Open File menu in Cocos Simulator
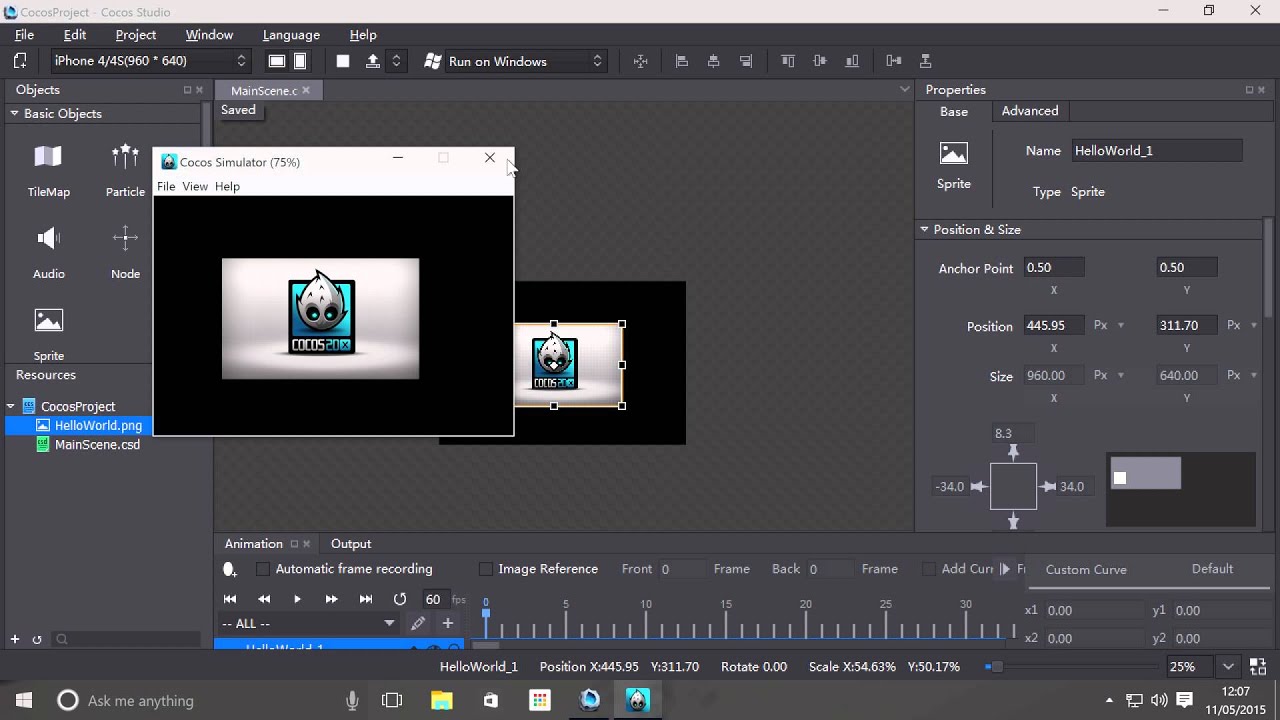Screen dimensions: 1280x720 [166, 186]
